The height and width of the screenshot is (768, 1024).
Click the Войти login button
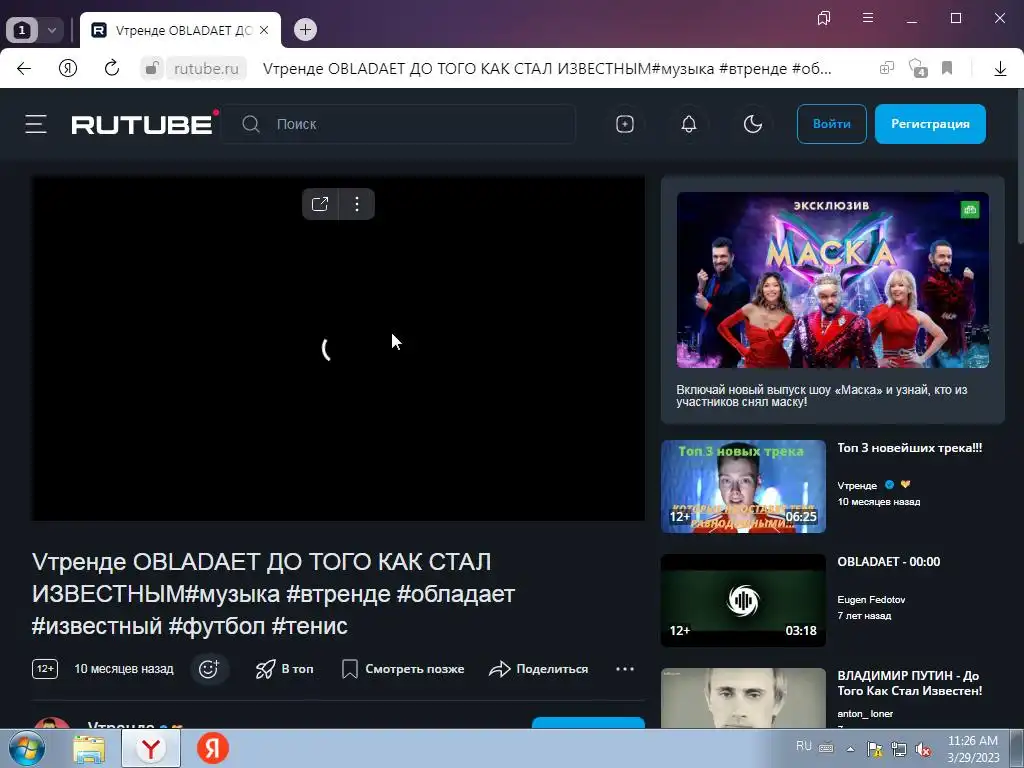coord(831,123)
